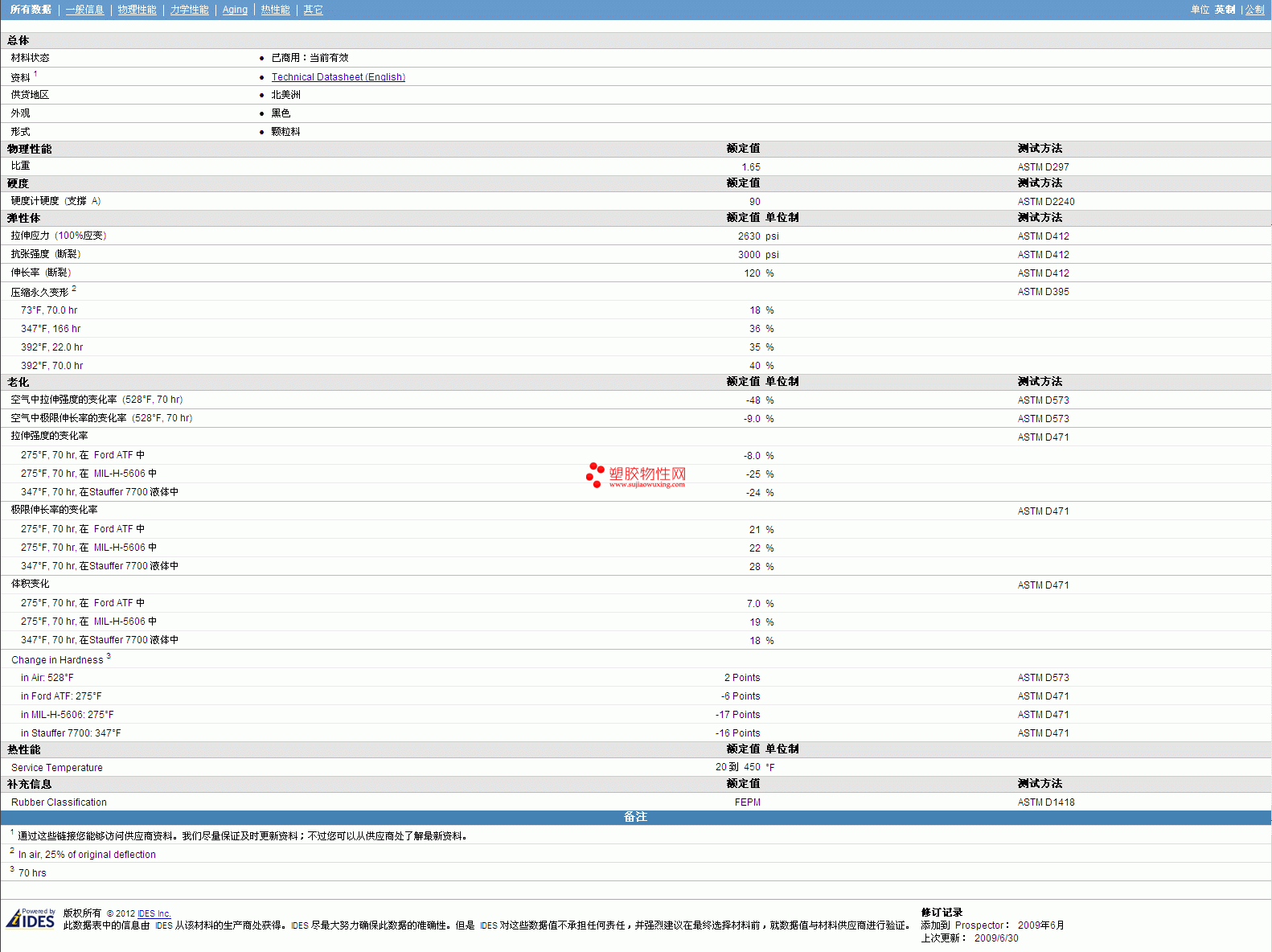Switch units to 公制 (metric)

[x=1254, y=10]
